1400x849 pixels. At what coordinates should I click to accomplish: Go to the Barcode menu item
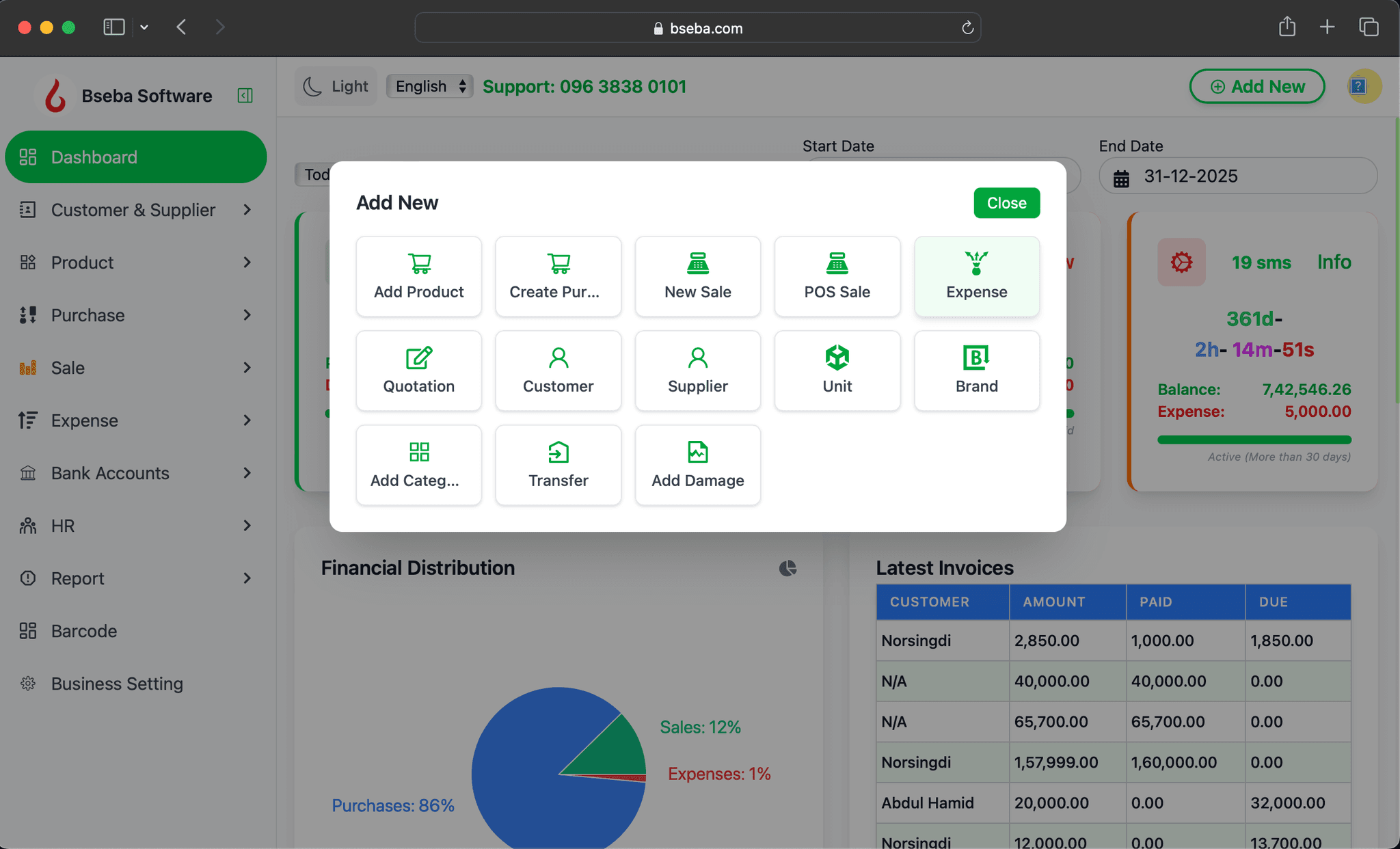84,631
